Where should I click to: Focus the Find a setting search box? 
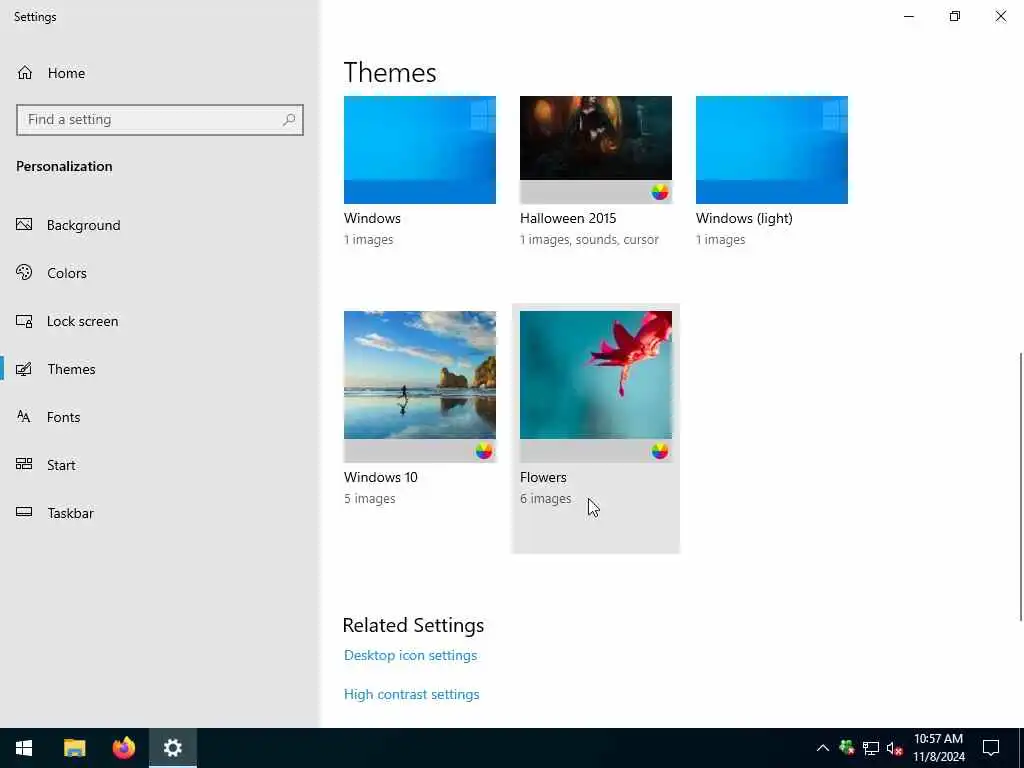pos(159,120)
